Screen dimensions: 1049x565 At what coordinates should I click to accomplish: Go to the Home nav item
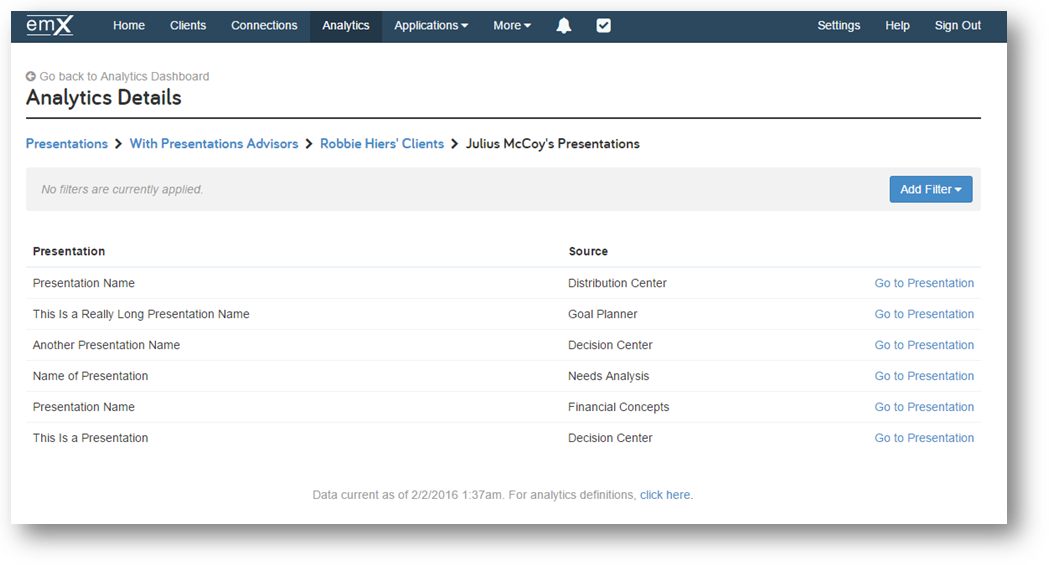pos(128,25)
